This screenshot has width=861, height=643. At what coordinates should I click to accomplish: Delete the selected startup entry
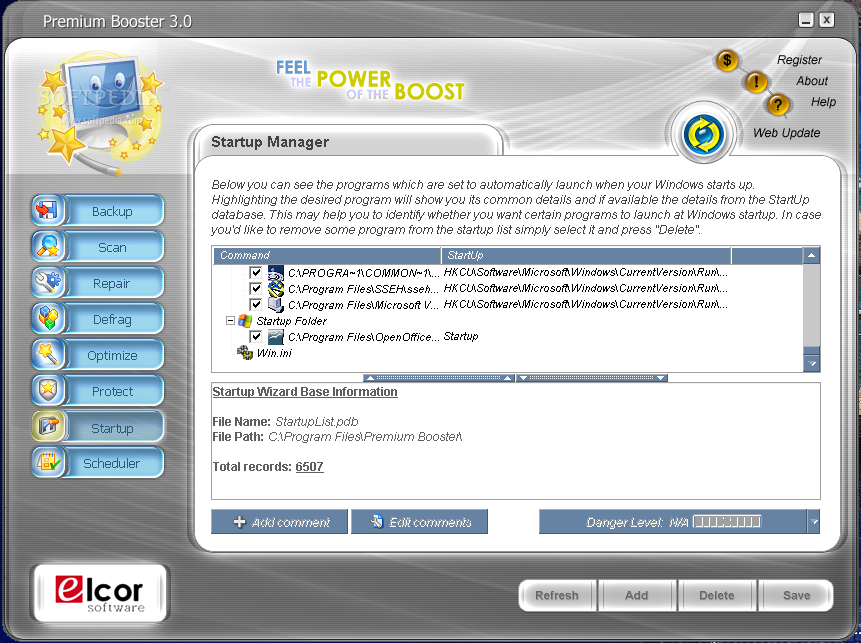(x=717, y=595)
